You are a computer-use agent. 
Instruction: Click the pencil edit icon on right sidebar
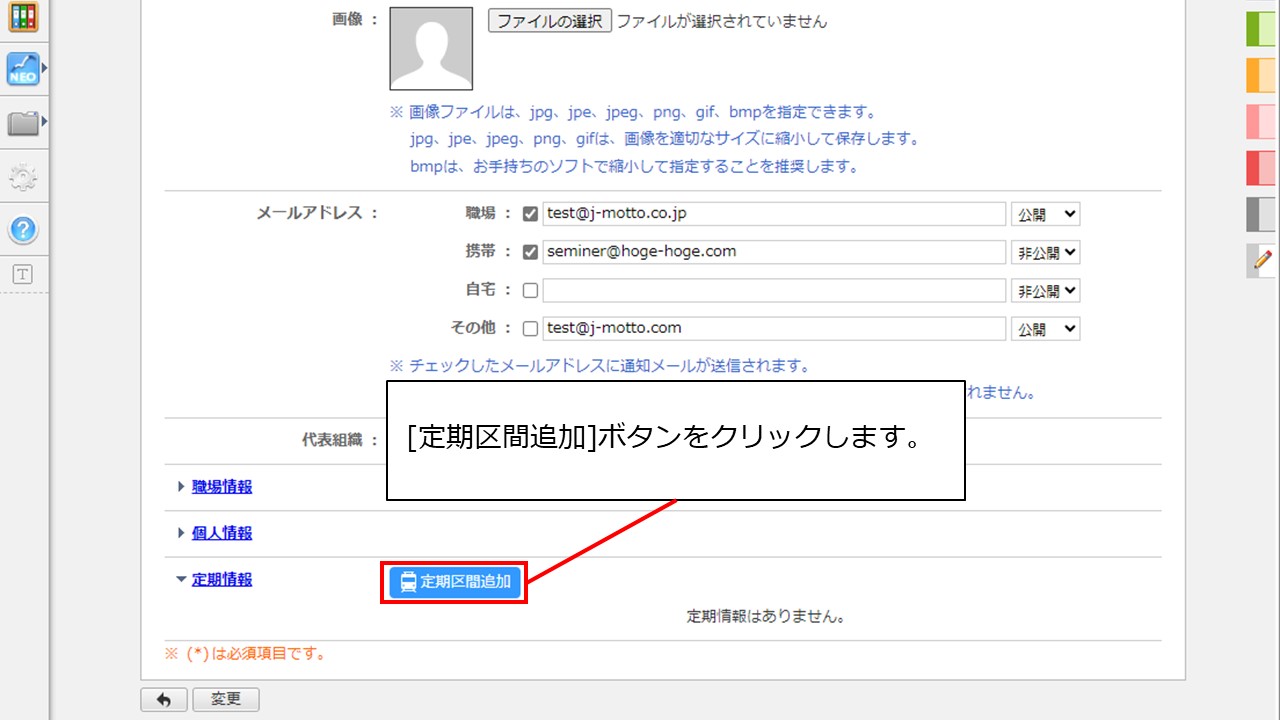point(1263,260)
